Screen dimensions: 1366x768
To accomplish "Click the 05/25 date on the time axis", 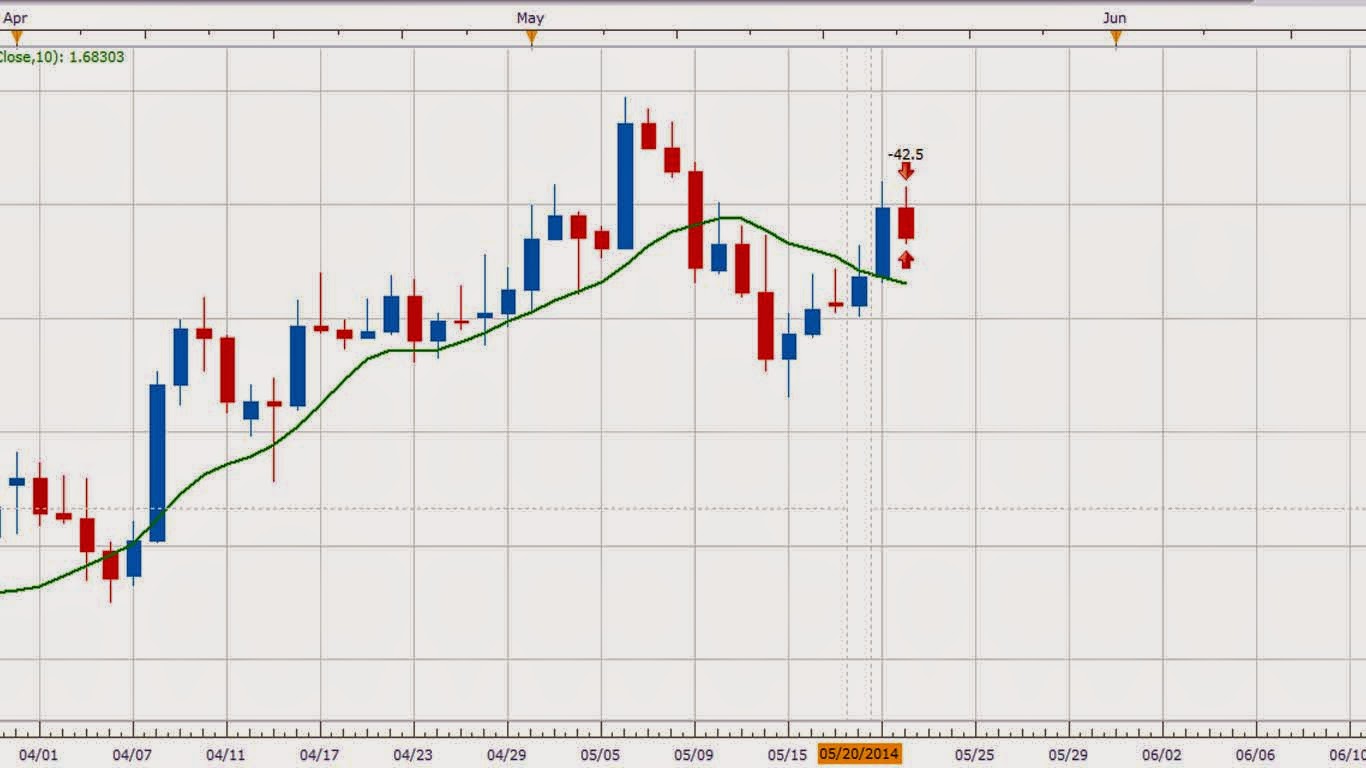I will (975, 754).
